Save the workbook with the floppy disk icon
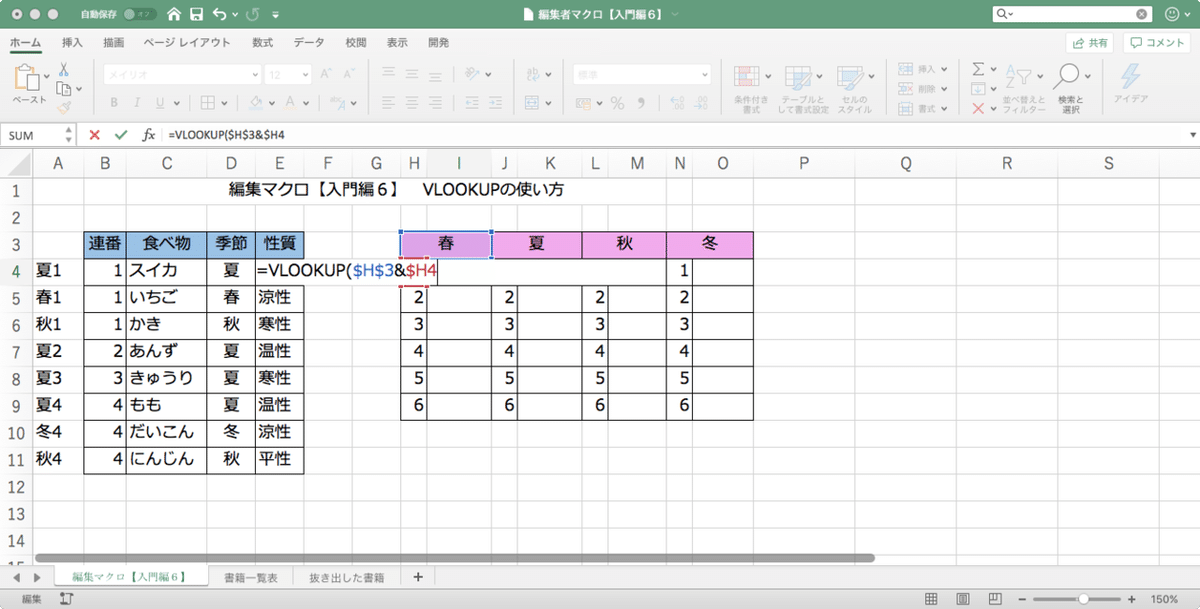Viewport: 1200px width, 609px height. pyautogui.click(x=197, y=15)
